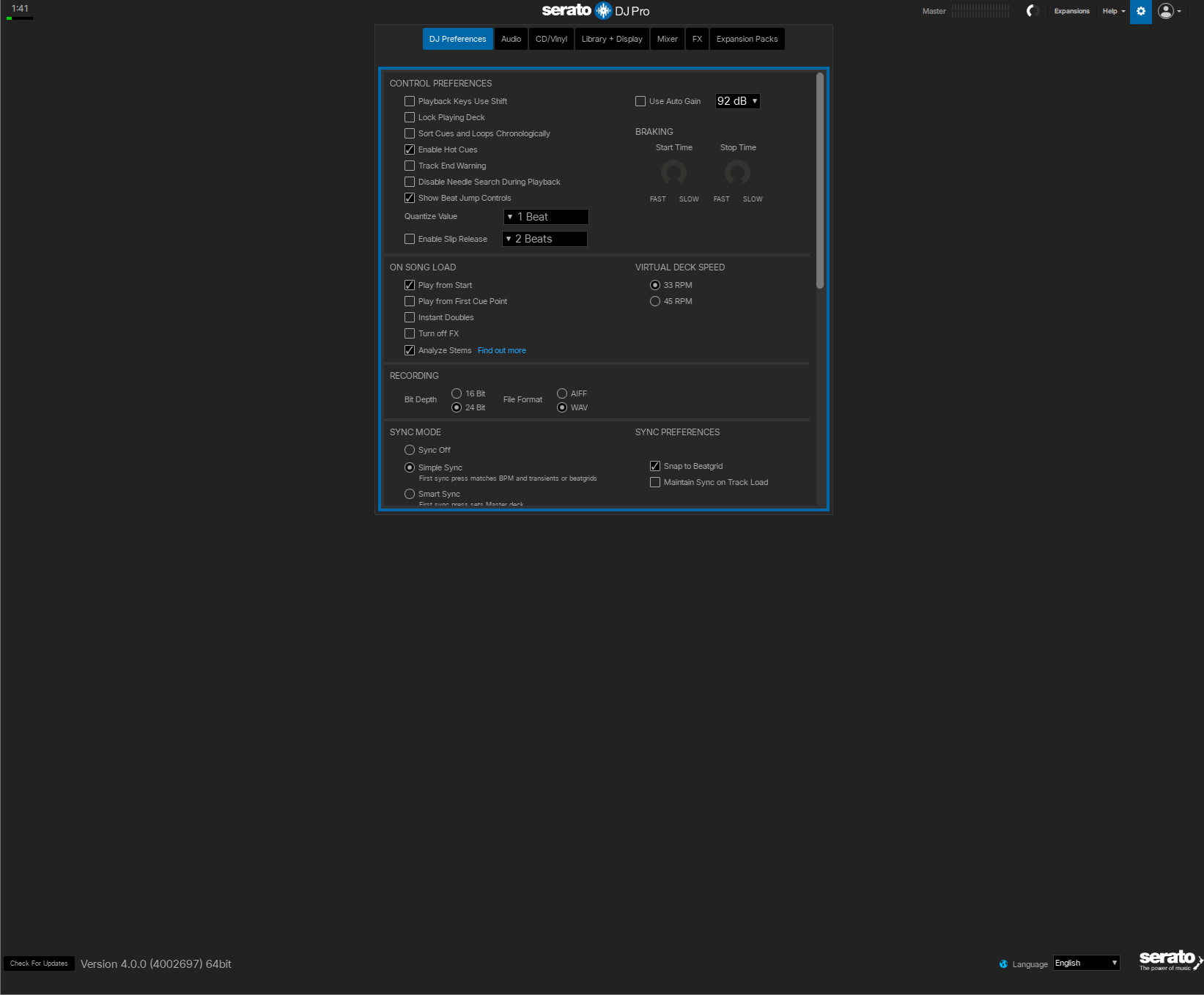
Task: Open the user account profile icon
Action: click(1165, 11)
